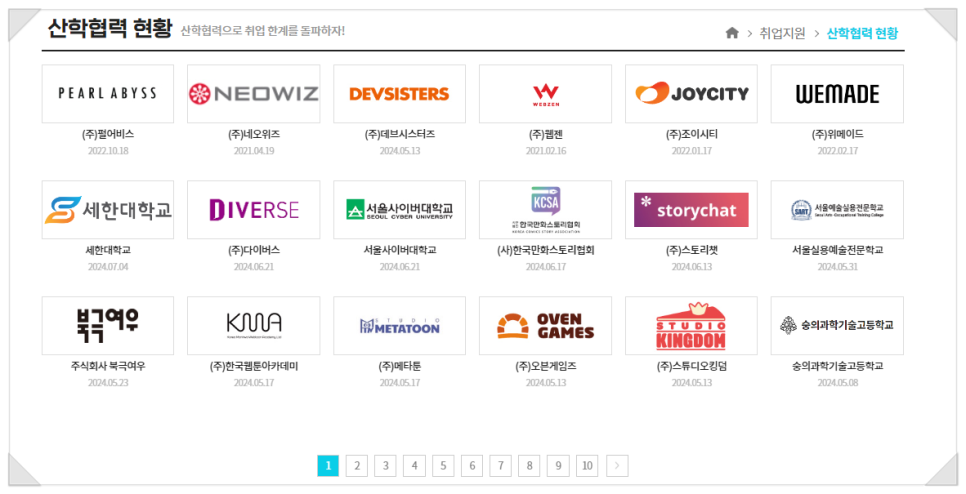The height and width of the screenshot is (494, 966).
Task: Go to home via breadcrumb house icon
Action: [x=732, y=33]
